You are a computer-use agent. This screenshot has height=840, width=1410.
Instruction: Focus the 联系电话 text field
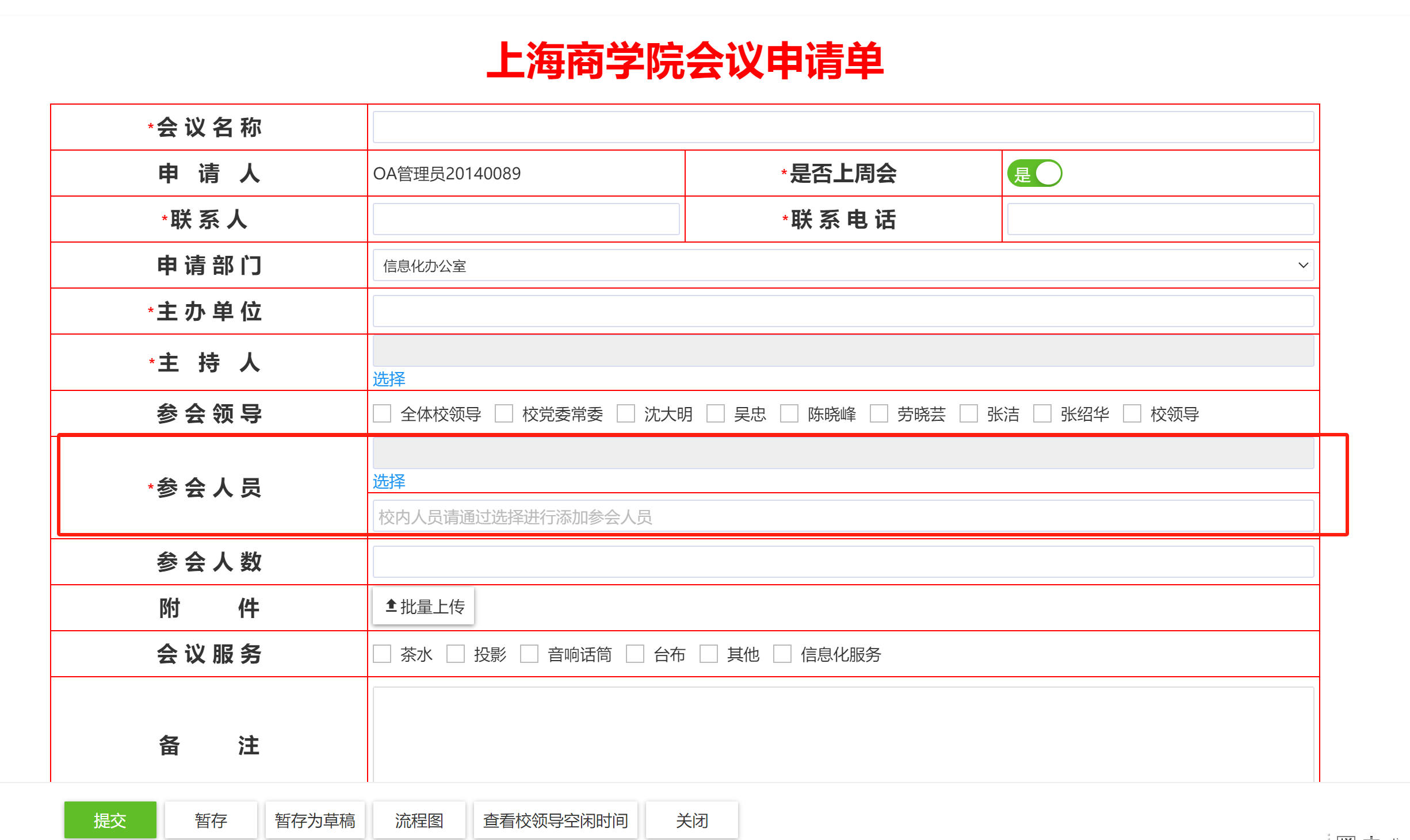[x=1160, y=220]
